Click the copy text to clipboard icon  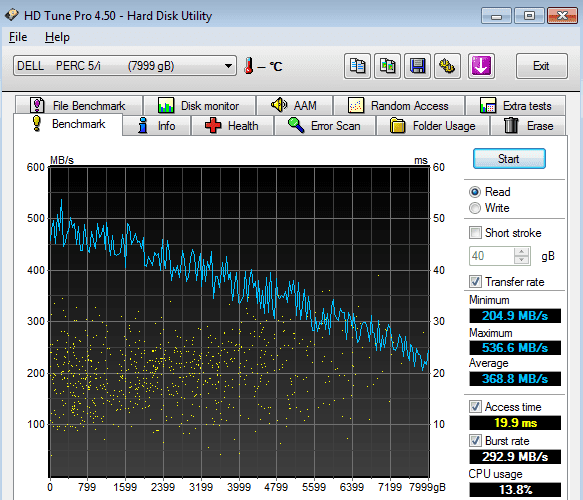coord(357,66)
